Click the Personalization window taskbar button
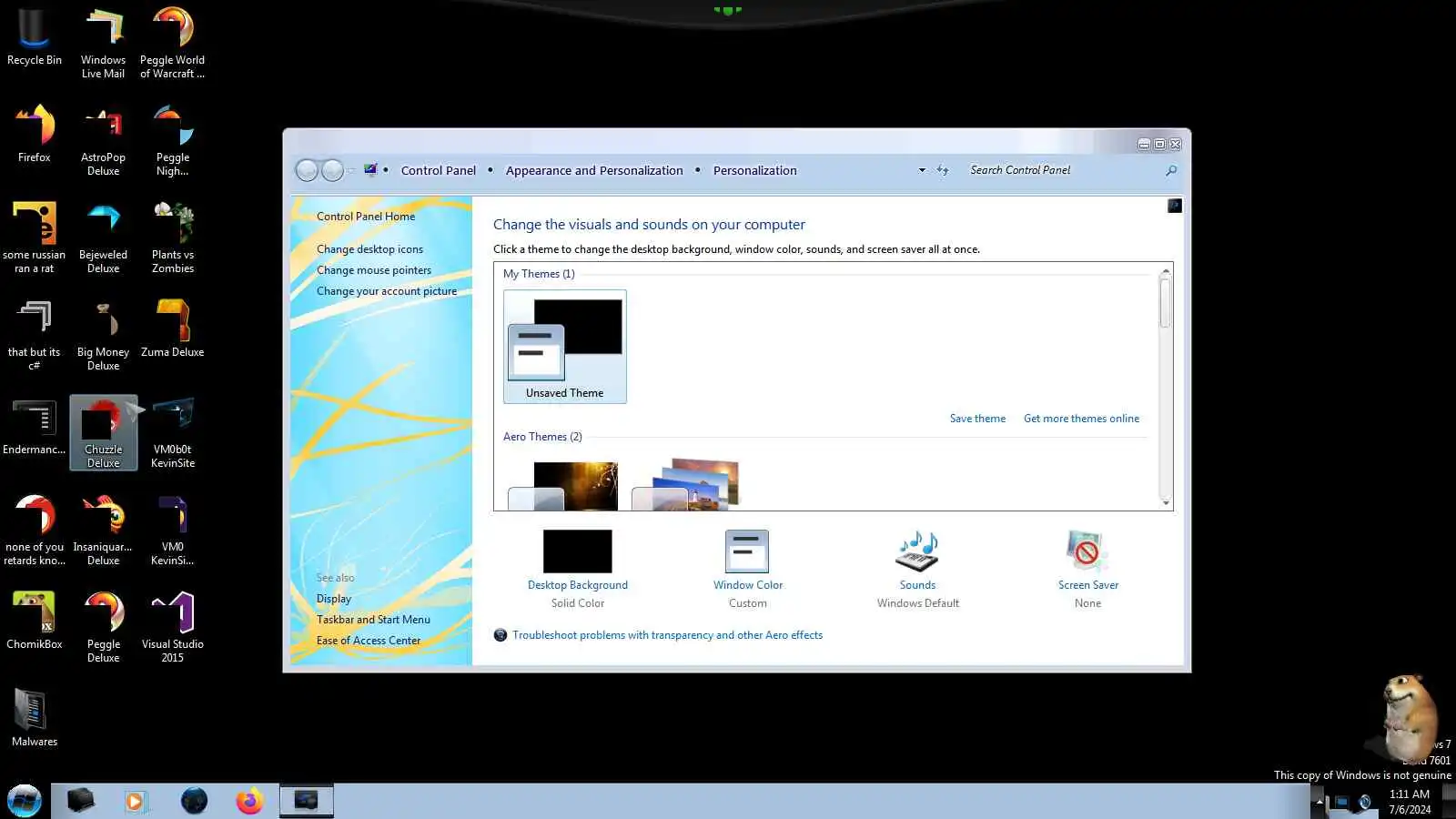 306,801
